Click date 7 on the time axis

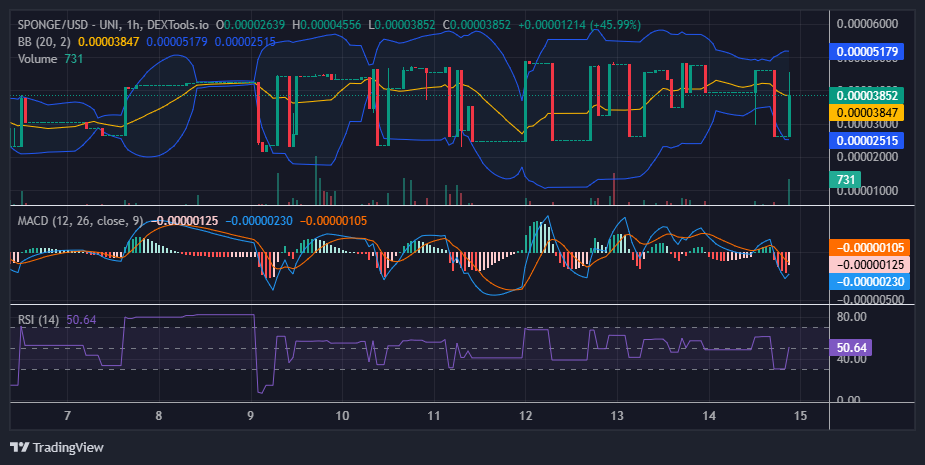67,415
